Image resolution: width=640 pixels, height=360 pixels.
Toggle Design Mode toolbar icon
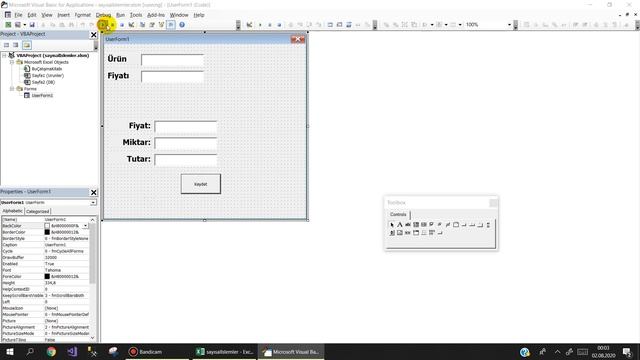point(131,25)
